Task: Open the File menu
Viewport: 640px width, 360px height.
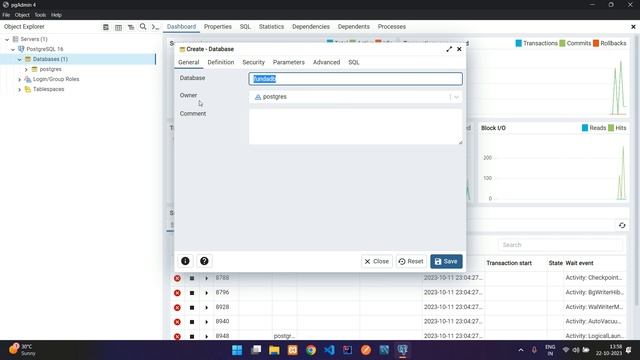Action: coord(6,15)
